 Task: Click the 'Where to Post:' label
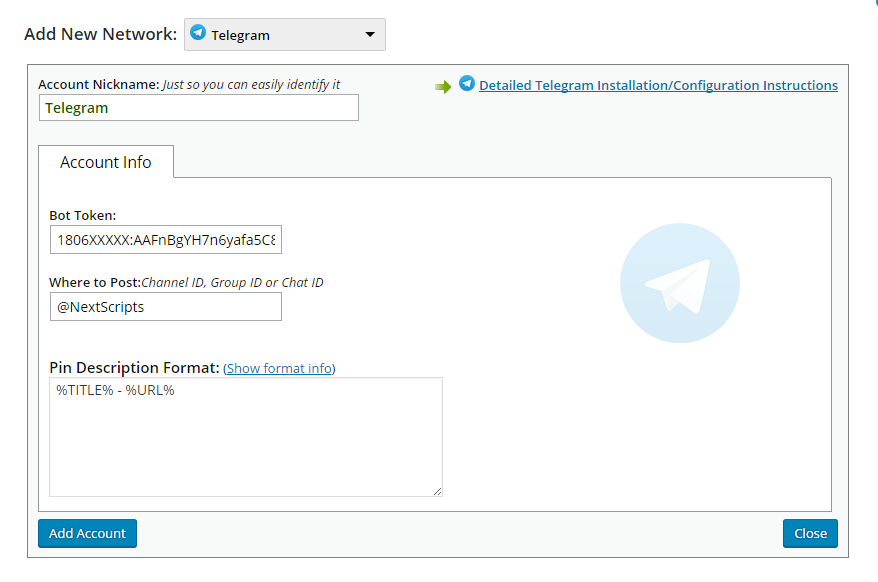coord(95,282)
